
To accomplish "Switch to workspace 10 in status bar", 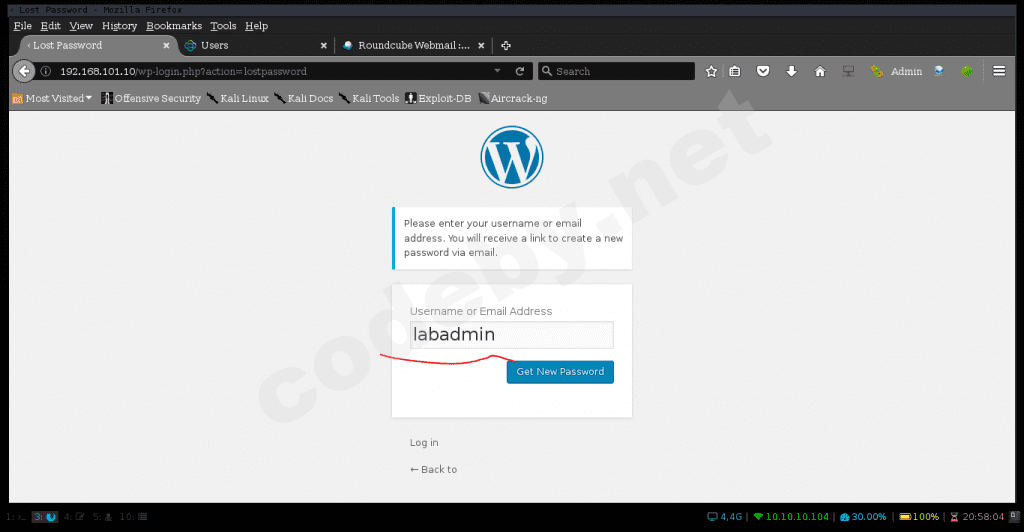I will coord(133,517).
